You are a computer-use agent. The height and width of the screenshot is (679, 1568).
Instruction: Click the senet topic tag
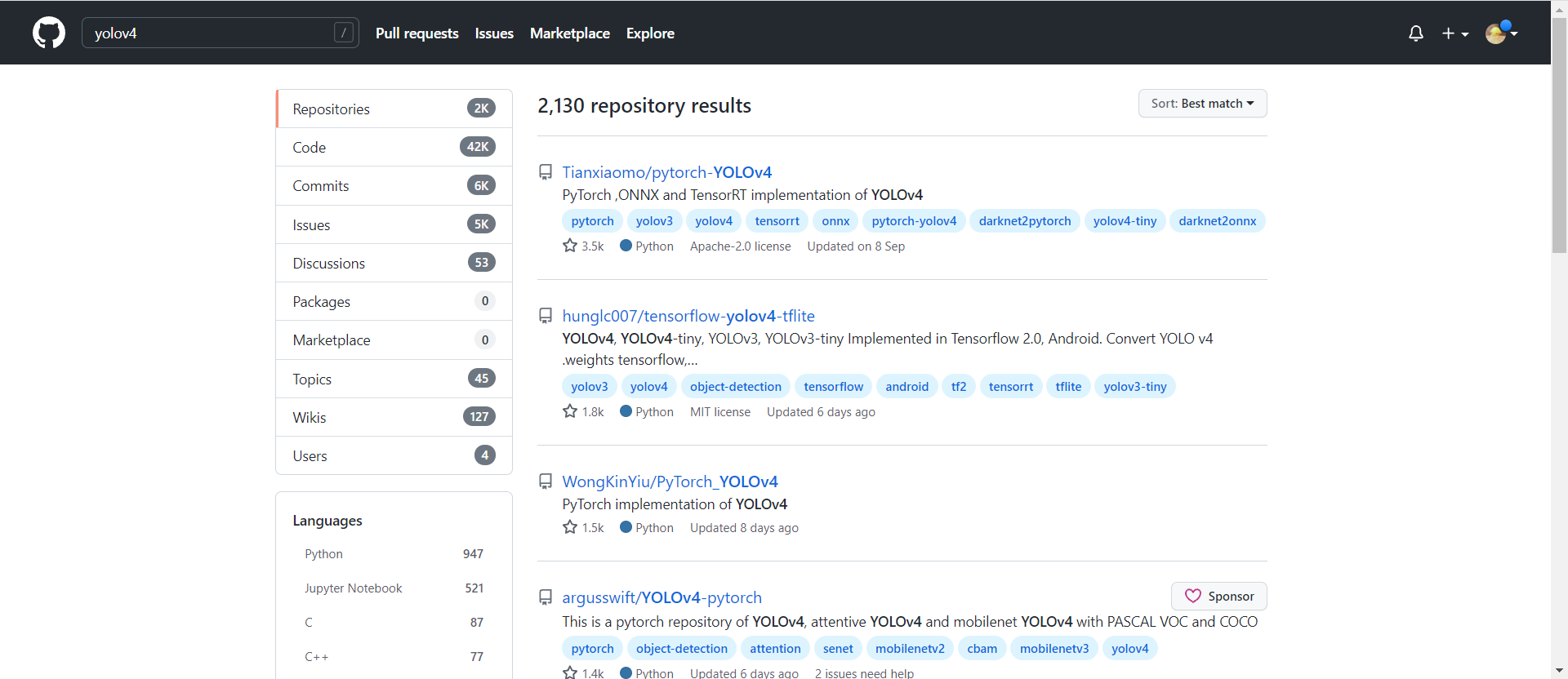[x=838, y=649]
